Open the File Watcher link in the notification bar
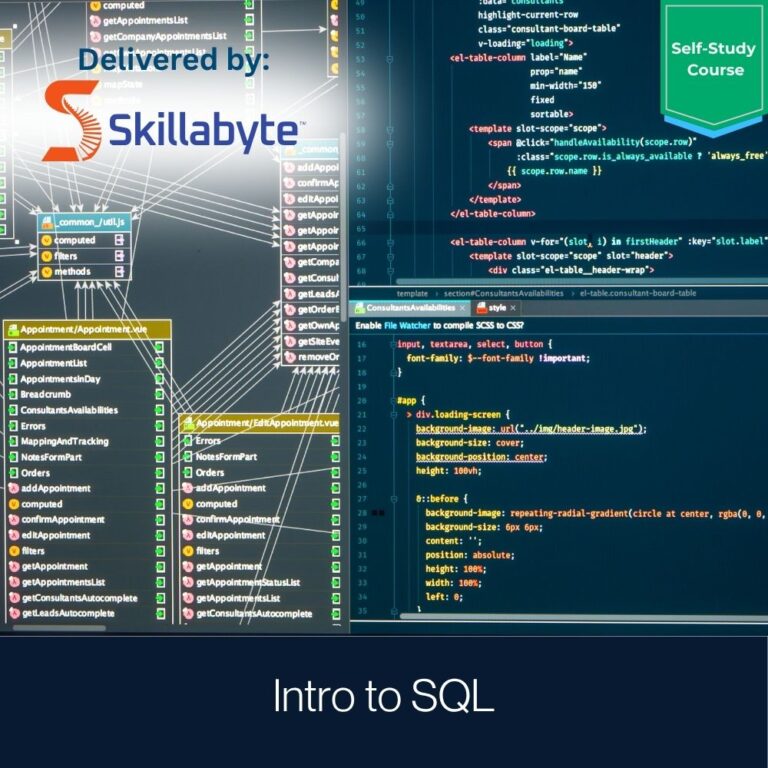 [x=407, y=325]
